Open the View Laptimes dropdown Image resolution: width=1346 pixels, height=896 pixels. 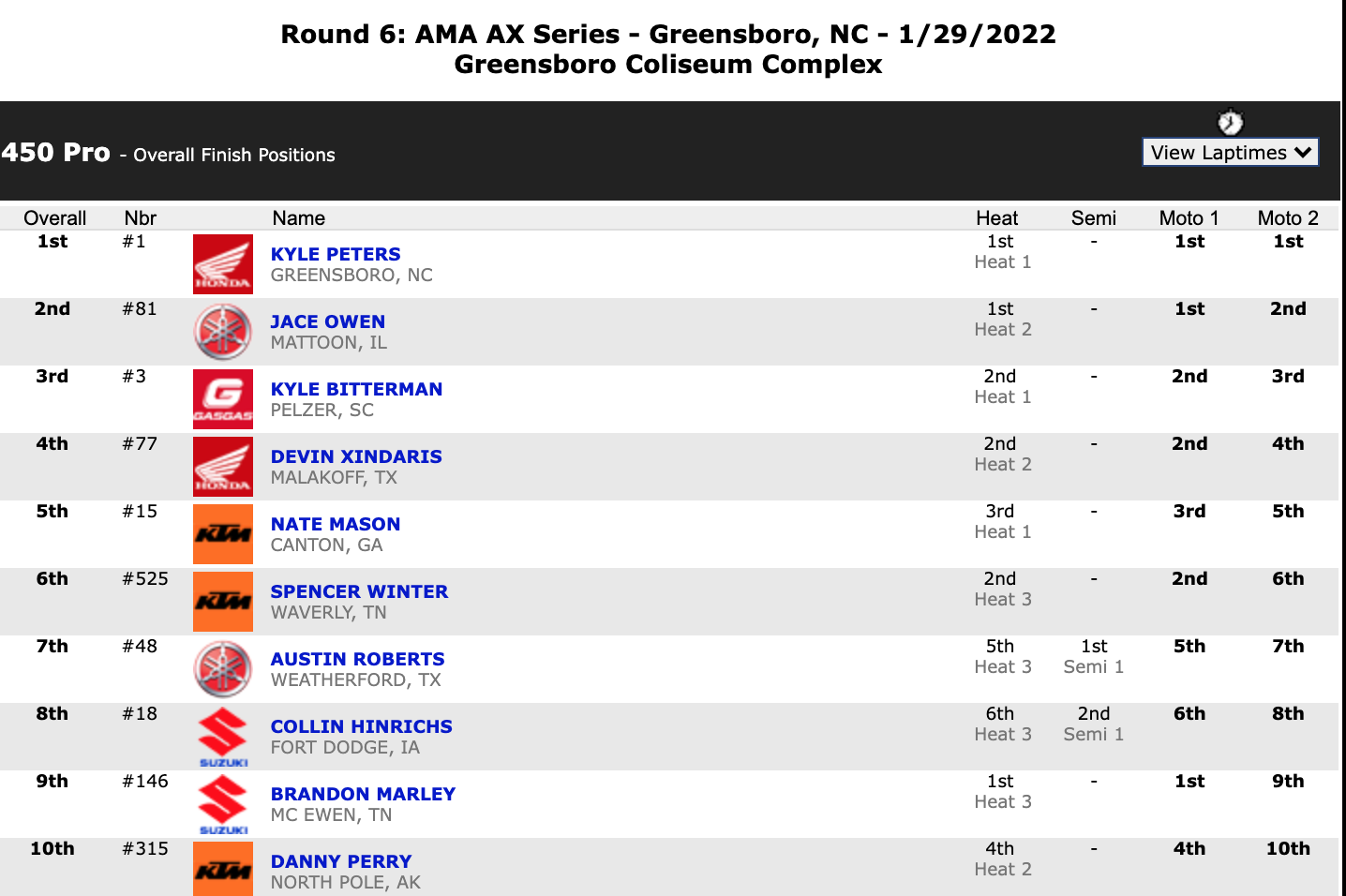click(x=1230, y=153)
